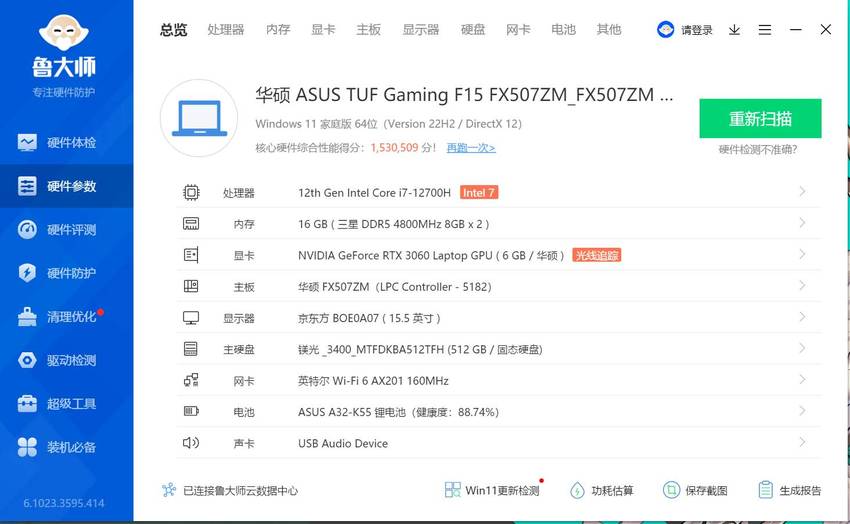Click the cloud data center connection icon

click(x=169, y=490)
